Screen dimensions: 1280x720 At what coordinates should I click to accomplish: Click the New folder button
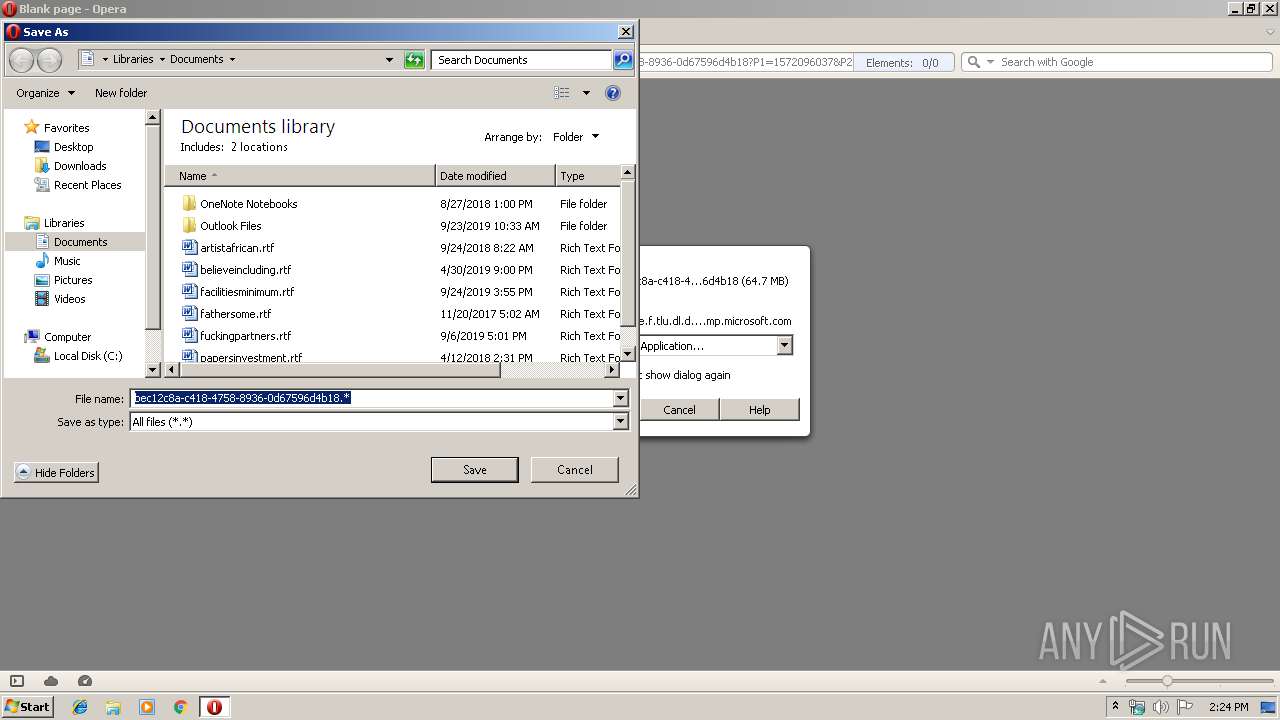pyautogui.click(x=121, y=93)
